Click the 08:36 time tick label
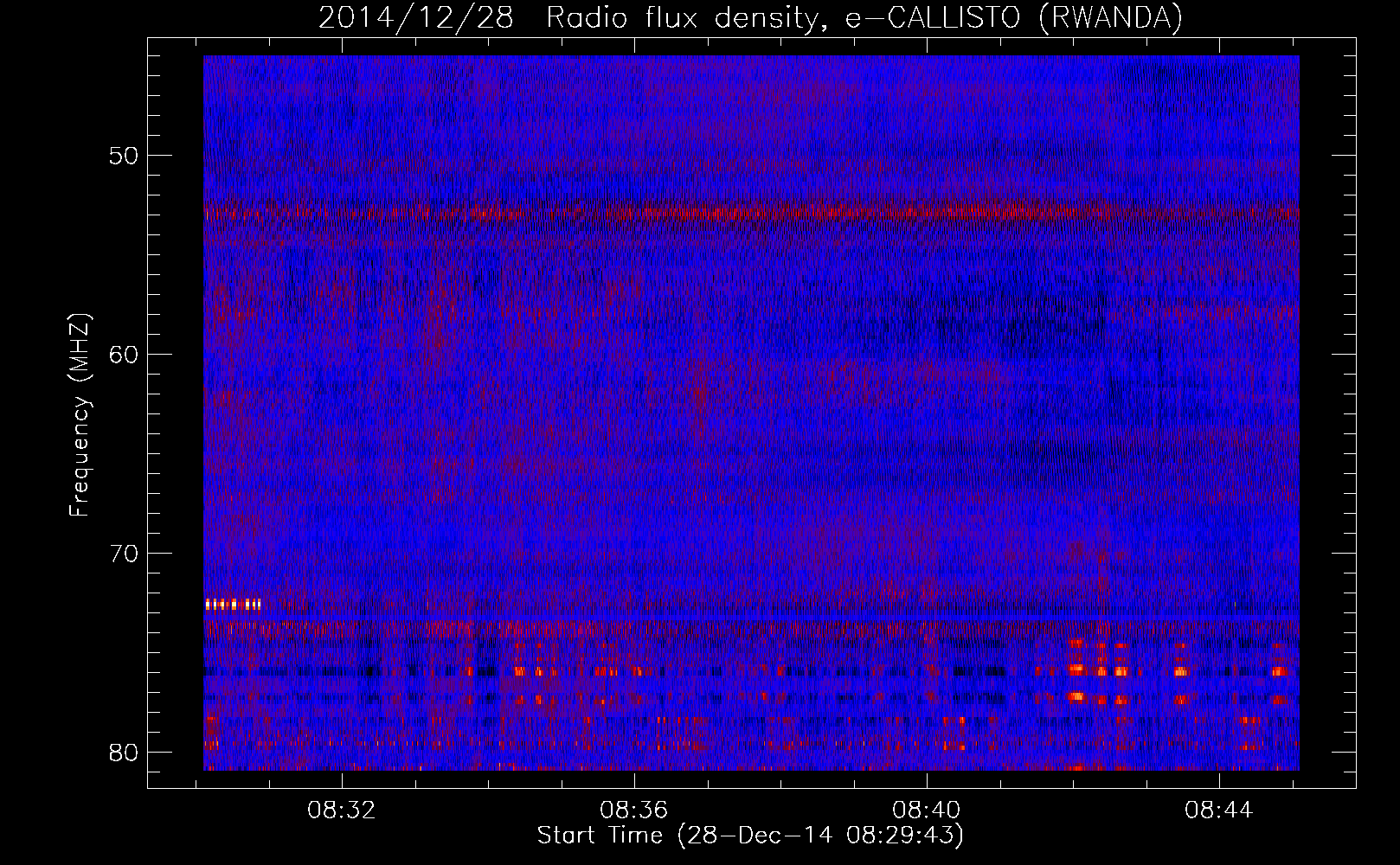This screenshot has width=1400, height=865. 634,811
